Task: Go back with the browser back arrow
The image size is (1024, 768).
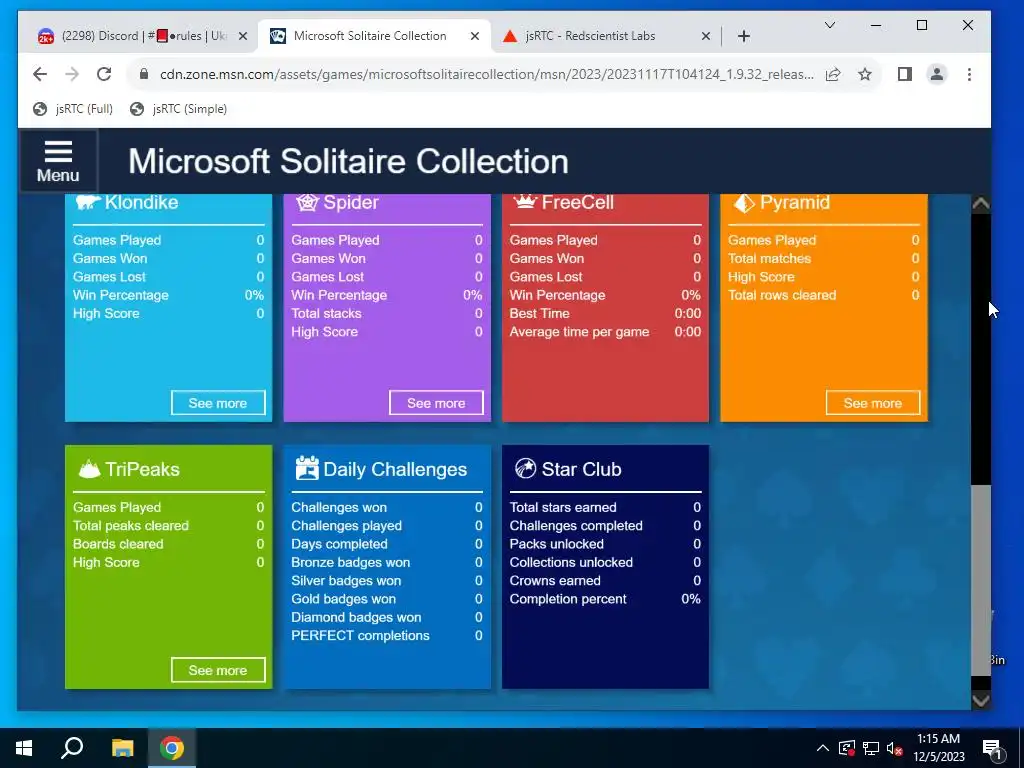Action: tap(40, 74)
